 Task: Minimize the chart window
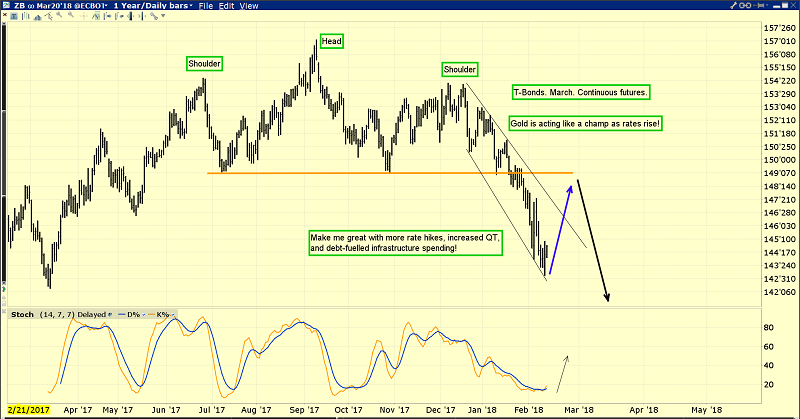pos(777,7)
